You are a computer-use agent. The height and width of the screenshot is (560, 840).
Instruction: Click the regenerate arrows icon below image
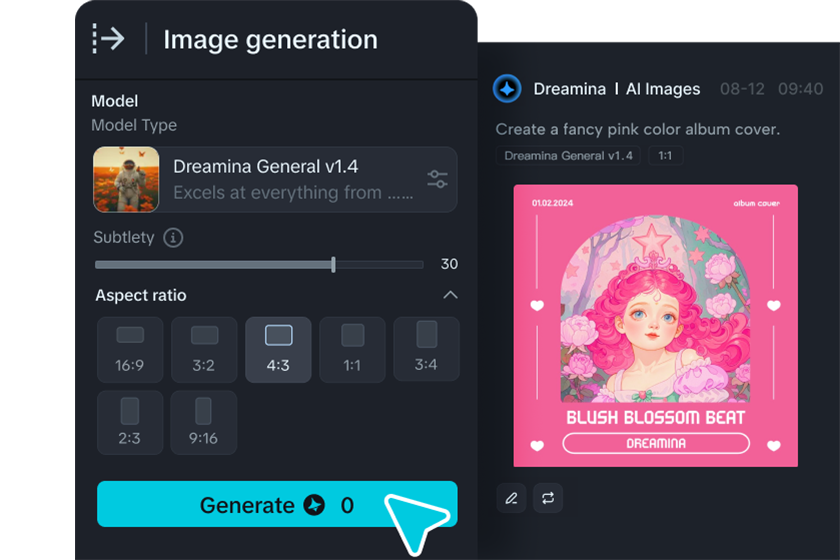[x=548, y=498]
